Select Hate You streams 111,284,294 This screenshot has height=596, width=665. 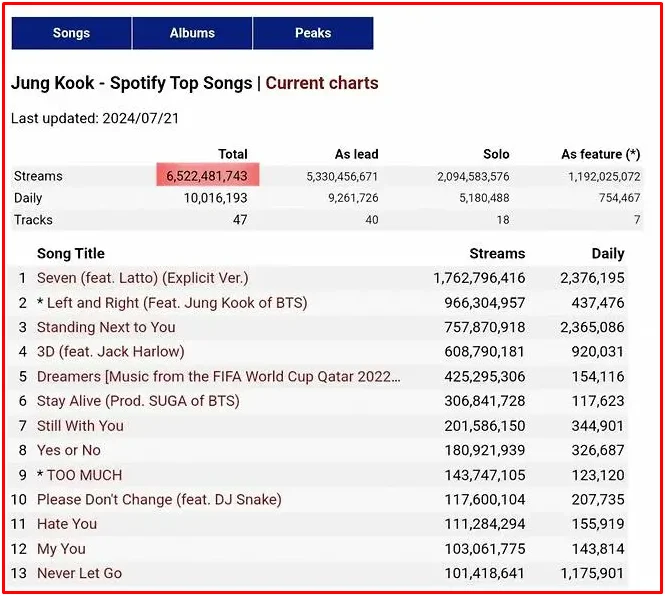tap(485, 524)
